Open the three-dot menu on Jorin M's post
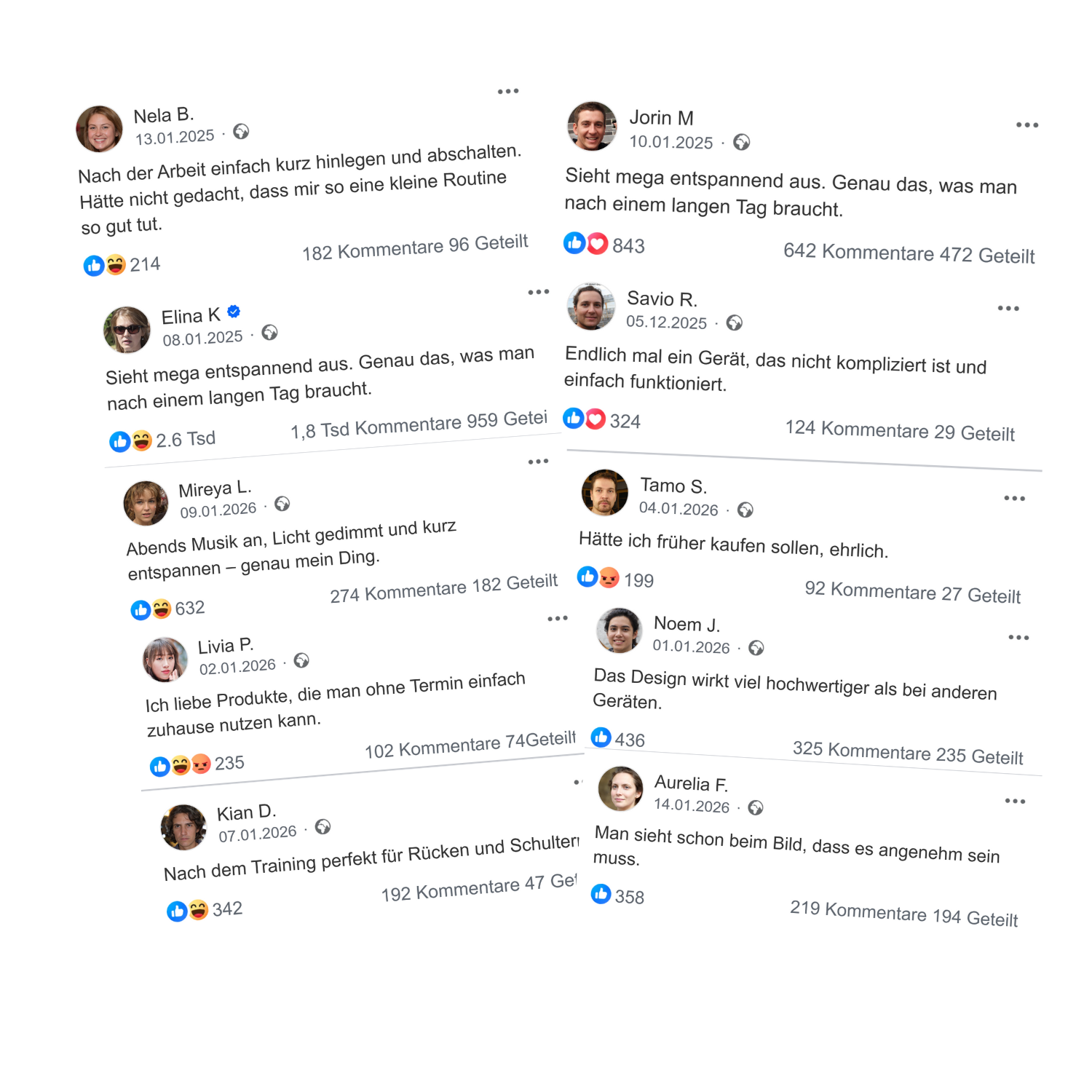The image size is (1092, 1092). click(1027, 125)
